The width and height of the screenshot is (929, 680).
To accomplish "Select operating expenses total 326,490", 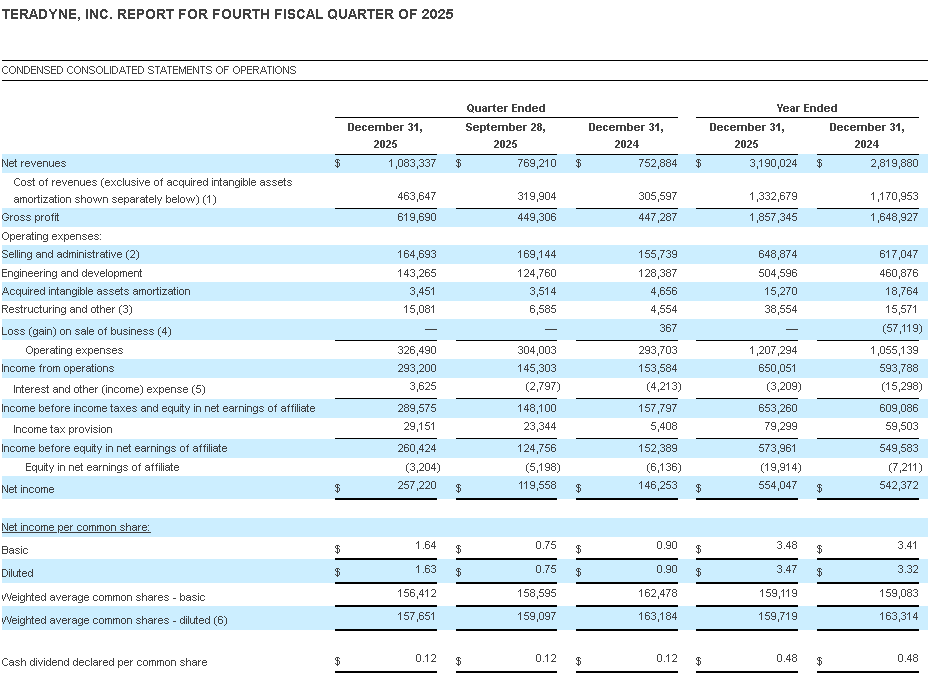I will [417, 351].
